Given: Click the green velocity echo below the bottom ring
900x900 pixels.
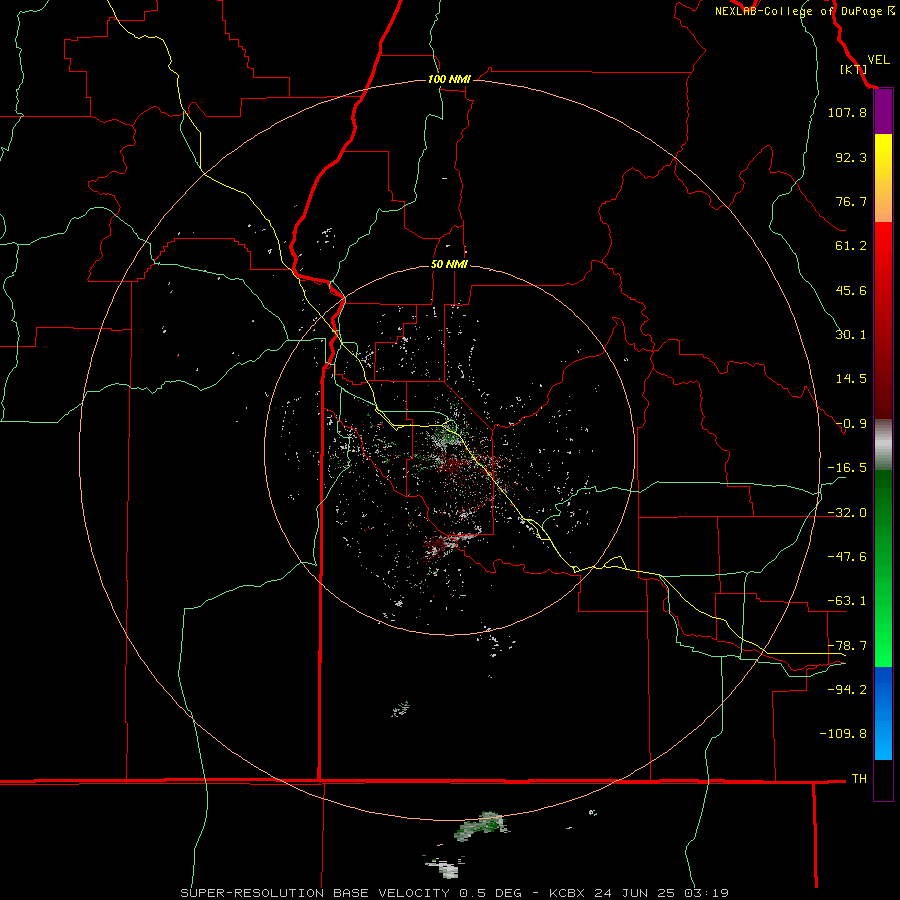Looking at the screenshot, I should (x=481, y=827).
